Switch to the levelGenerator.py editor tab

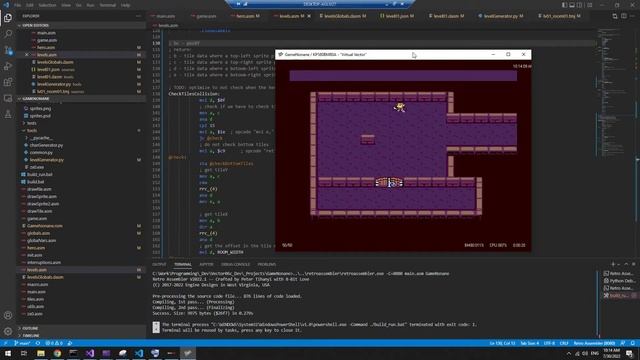tap(501, 16)
